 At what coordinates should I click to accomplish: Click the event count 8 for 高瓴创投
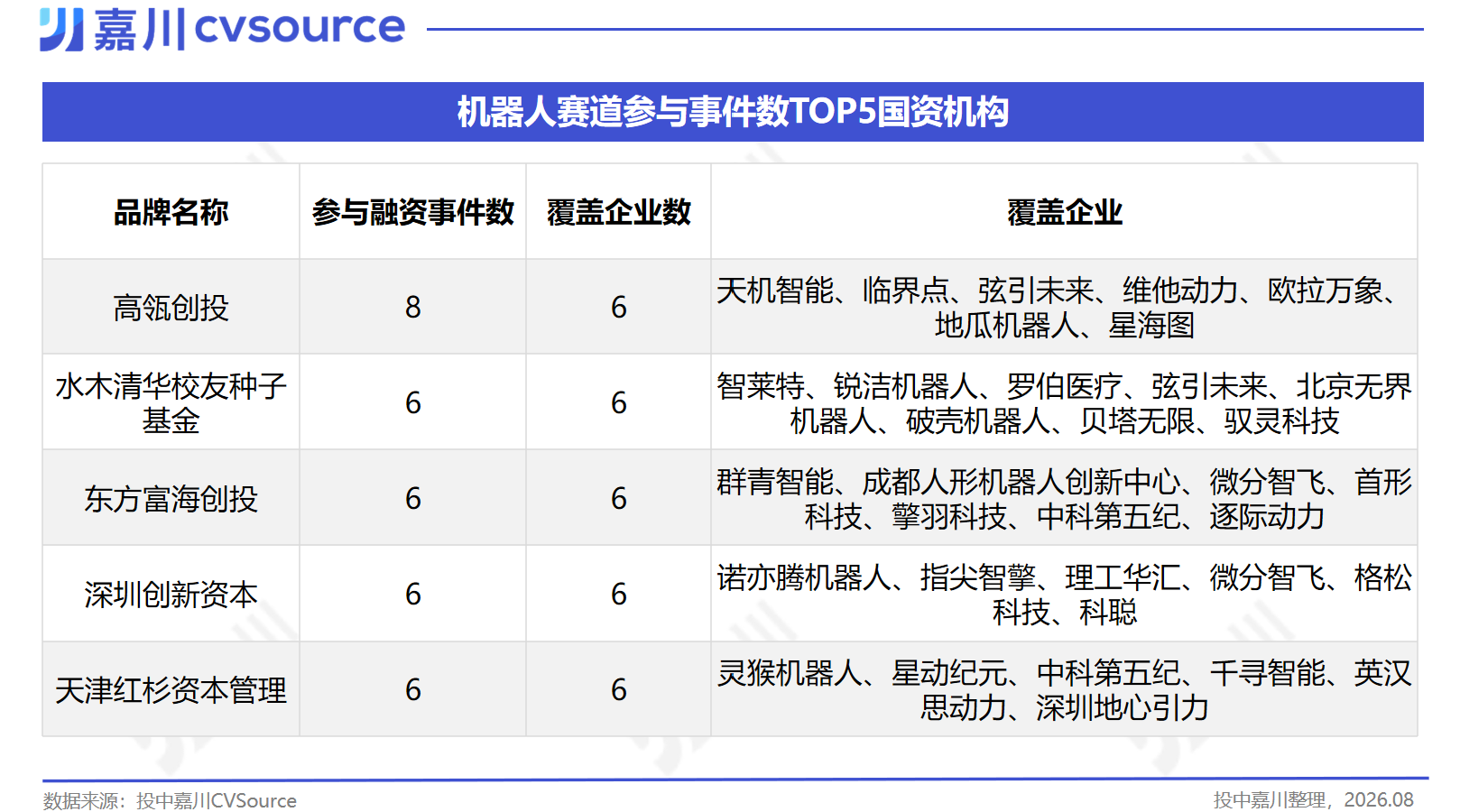pyautogui.click(x=412, y=308)
